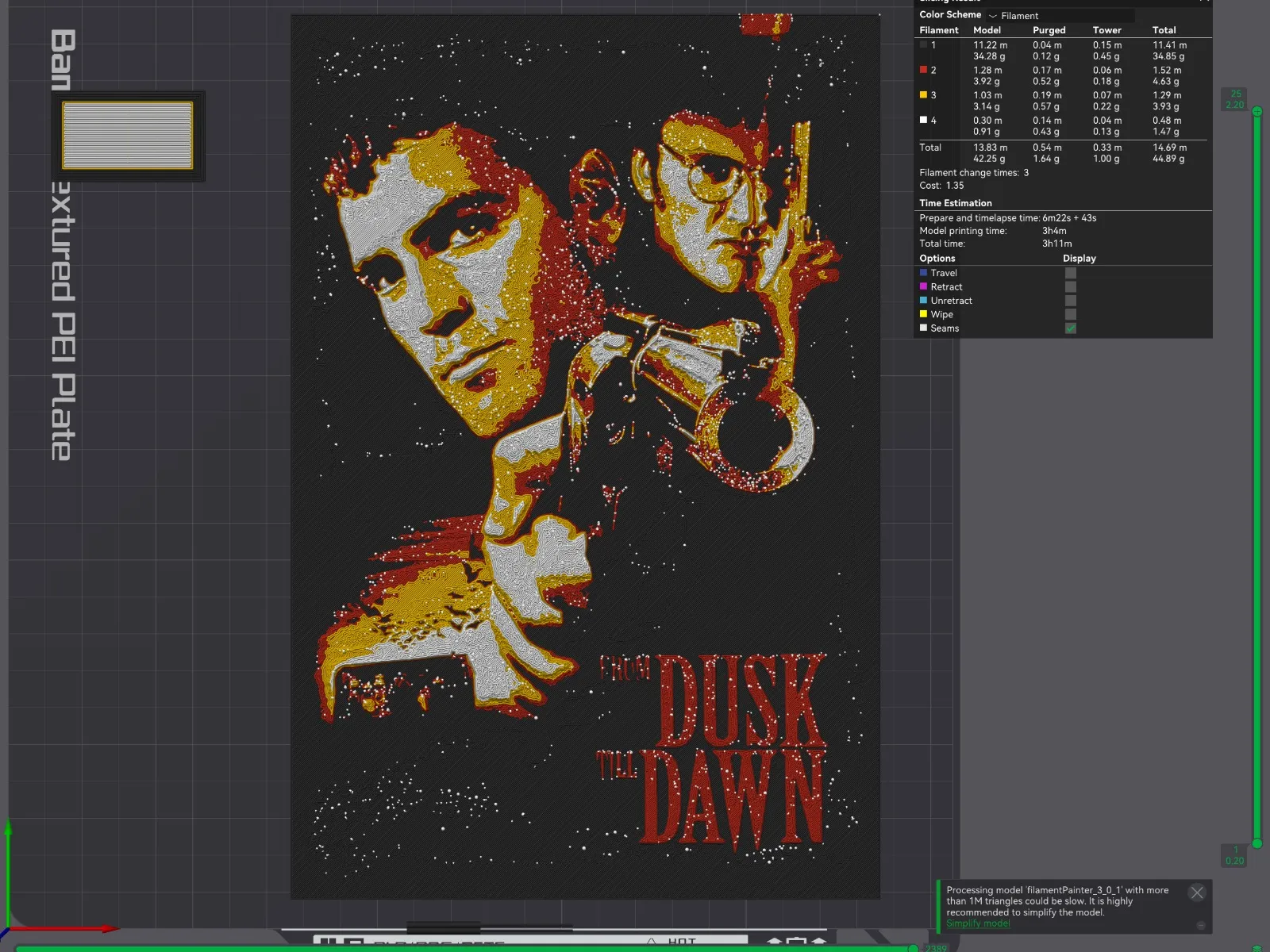Screen dimensions: 1270x952
Task: Click the total weight value 44.89 g
Action: click(x=1168, y=159)
